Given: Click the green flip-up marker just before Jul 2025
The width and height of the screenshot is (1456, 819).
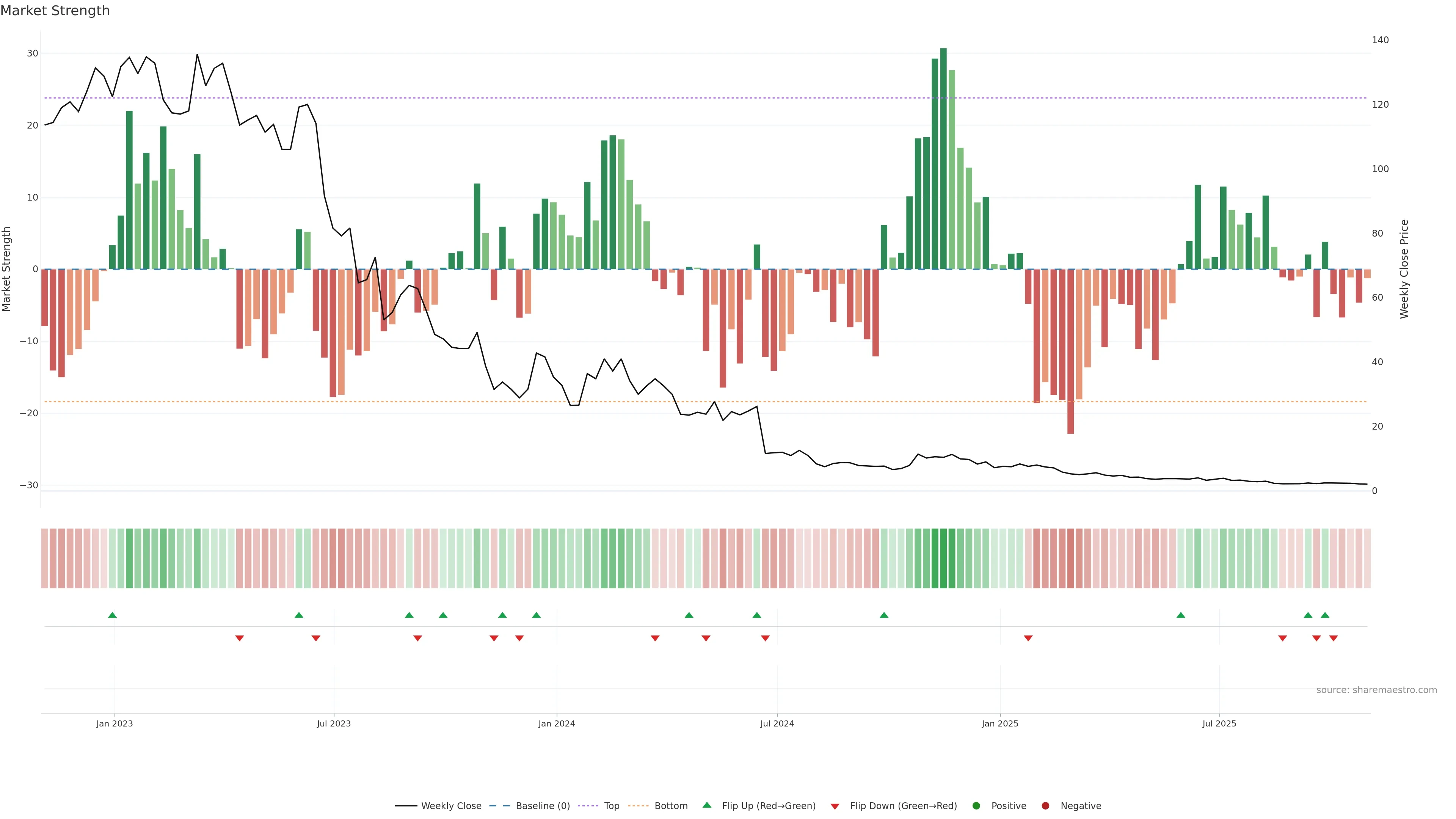Looking at the screenshot, I should click(1181, 615).
